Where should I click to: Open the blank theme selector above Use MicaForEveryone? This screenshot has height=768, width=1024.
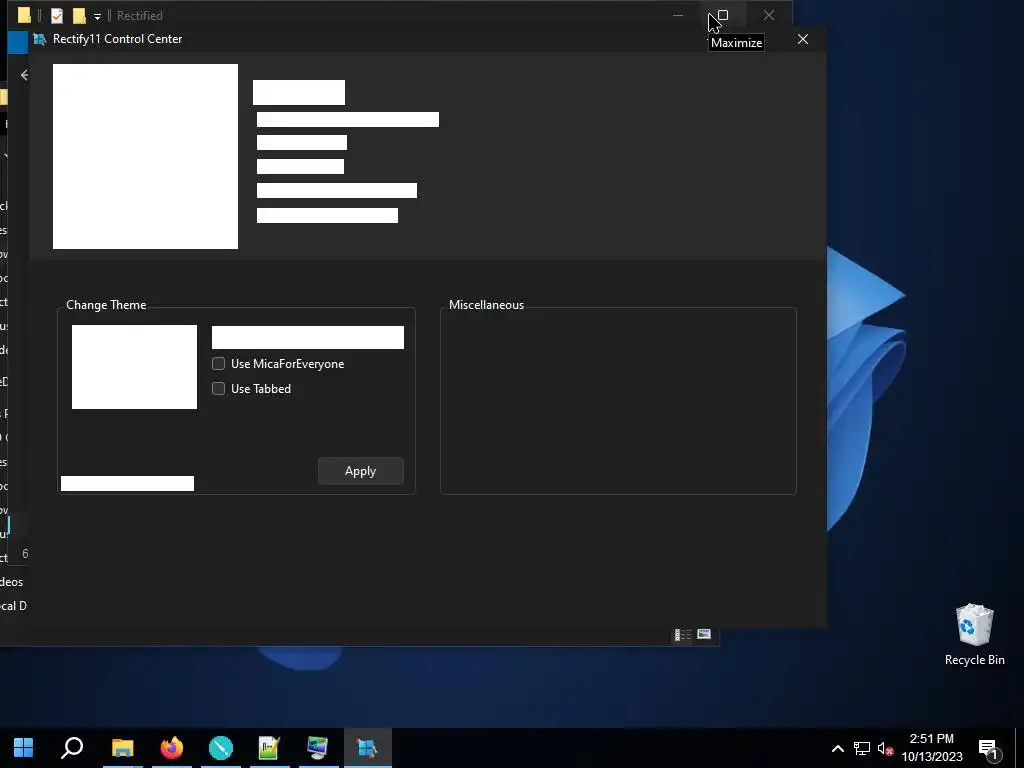(308, 337)
